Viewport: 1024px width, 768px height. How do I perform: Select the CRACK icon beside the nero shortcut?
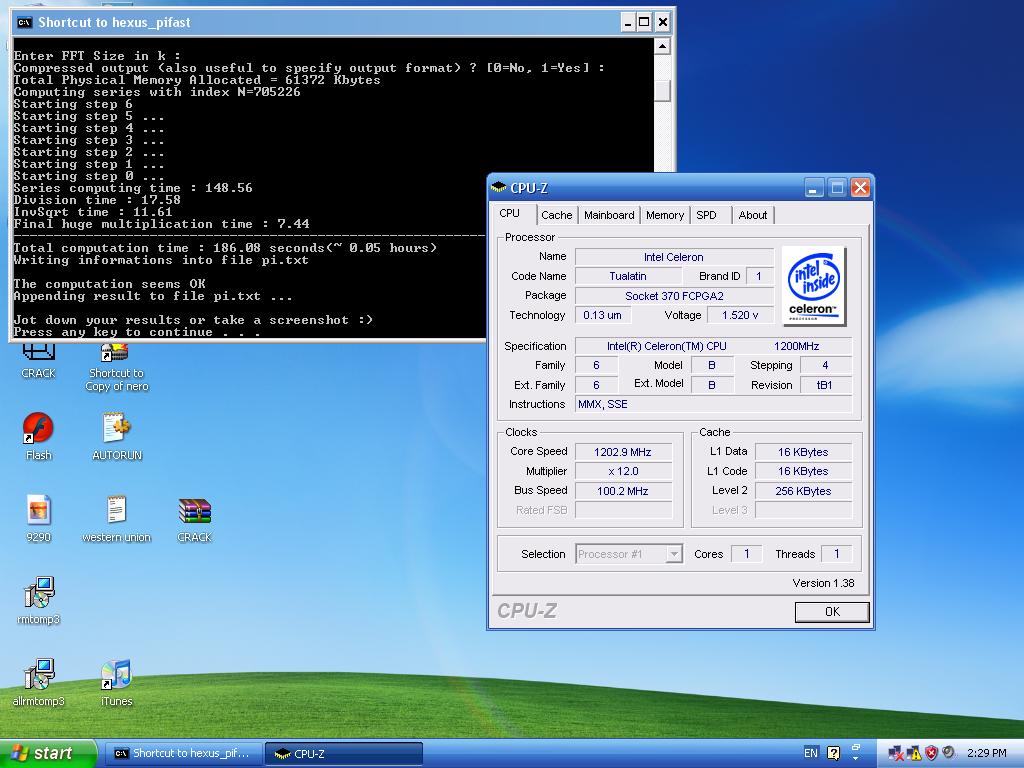(x=38, y=353)
